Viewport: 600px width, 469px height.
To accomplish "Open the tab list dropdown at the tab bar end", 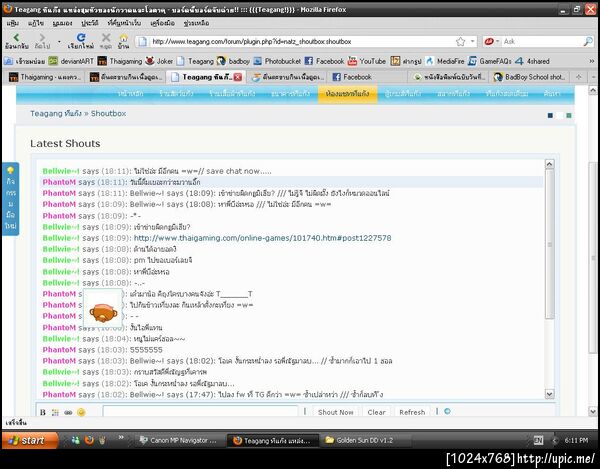I will coord(593,77).
